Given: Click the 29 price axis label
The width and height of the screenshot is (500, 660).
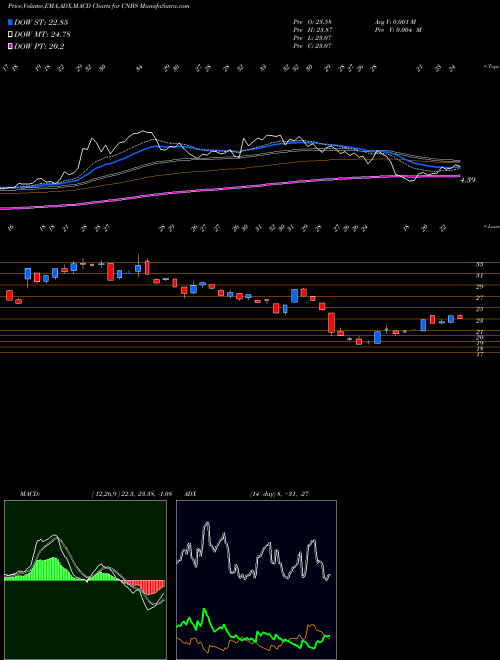Looking at the screenshot, I should point(479,287).
